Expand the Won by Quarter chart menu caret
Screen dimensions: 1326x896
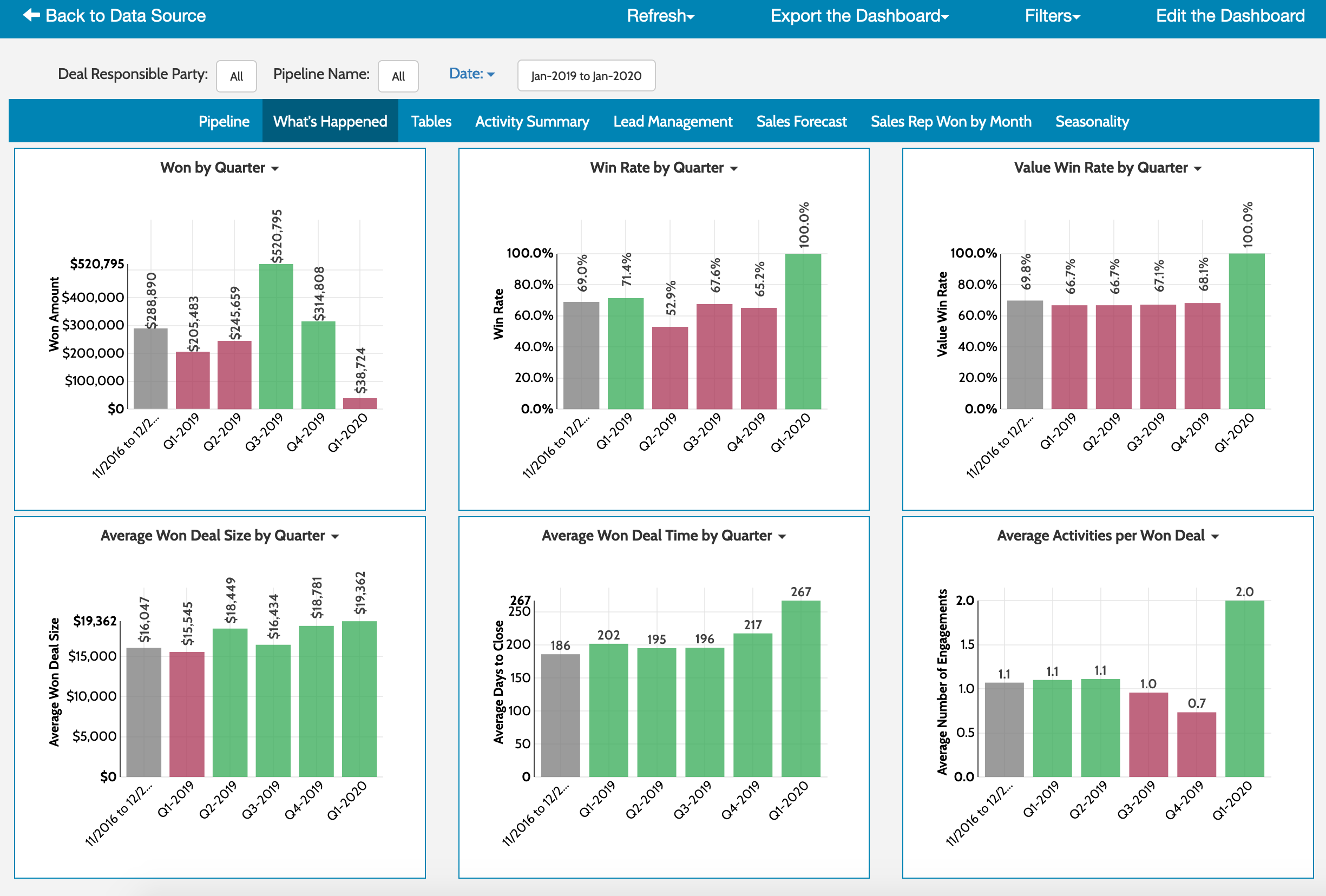pyautogui.click(x=275, y=168)
